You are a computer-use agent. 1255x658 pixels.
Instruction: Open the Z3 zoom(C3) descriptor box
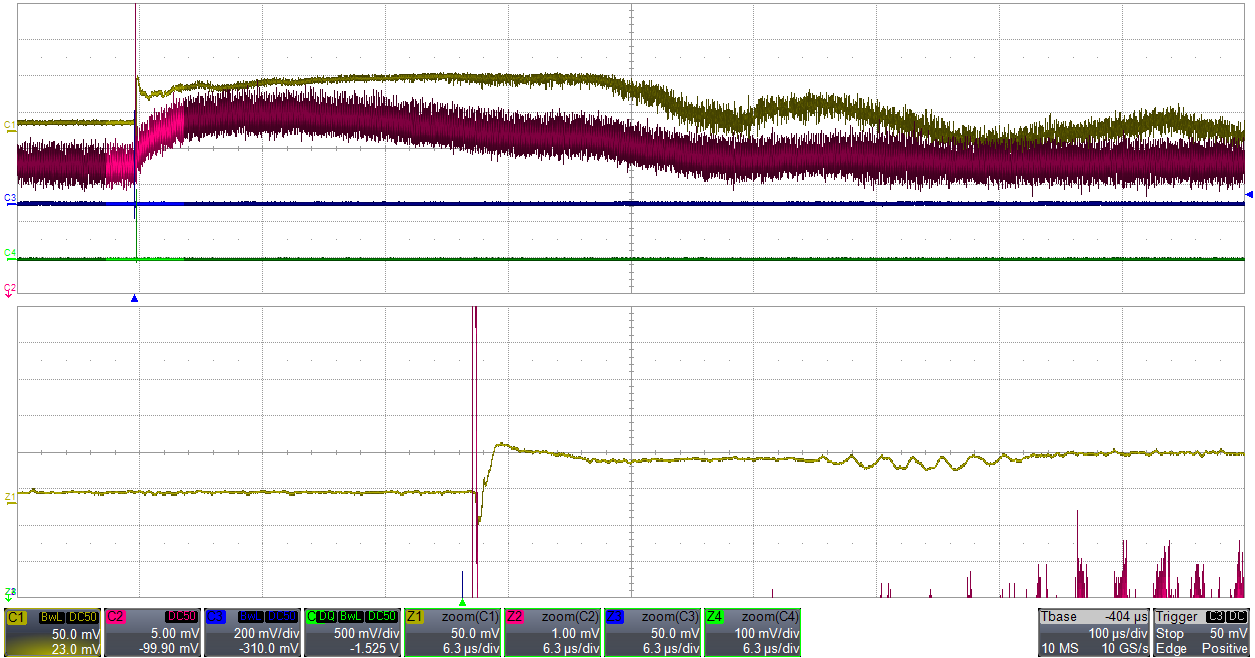[x=653, y=633]
